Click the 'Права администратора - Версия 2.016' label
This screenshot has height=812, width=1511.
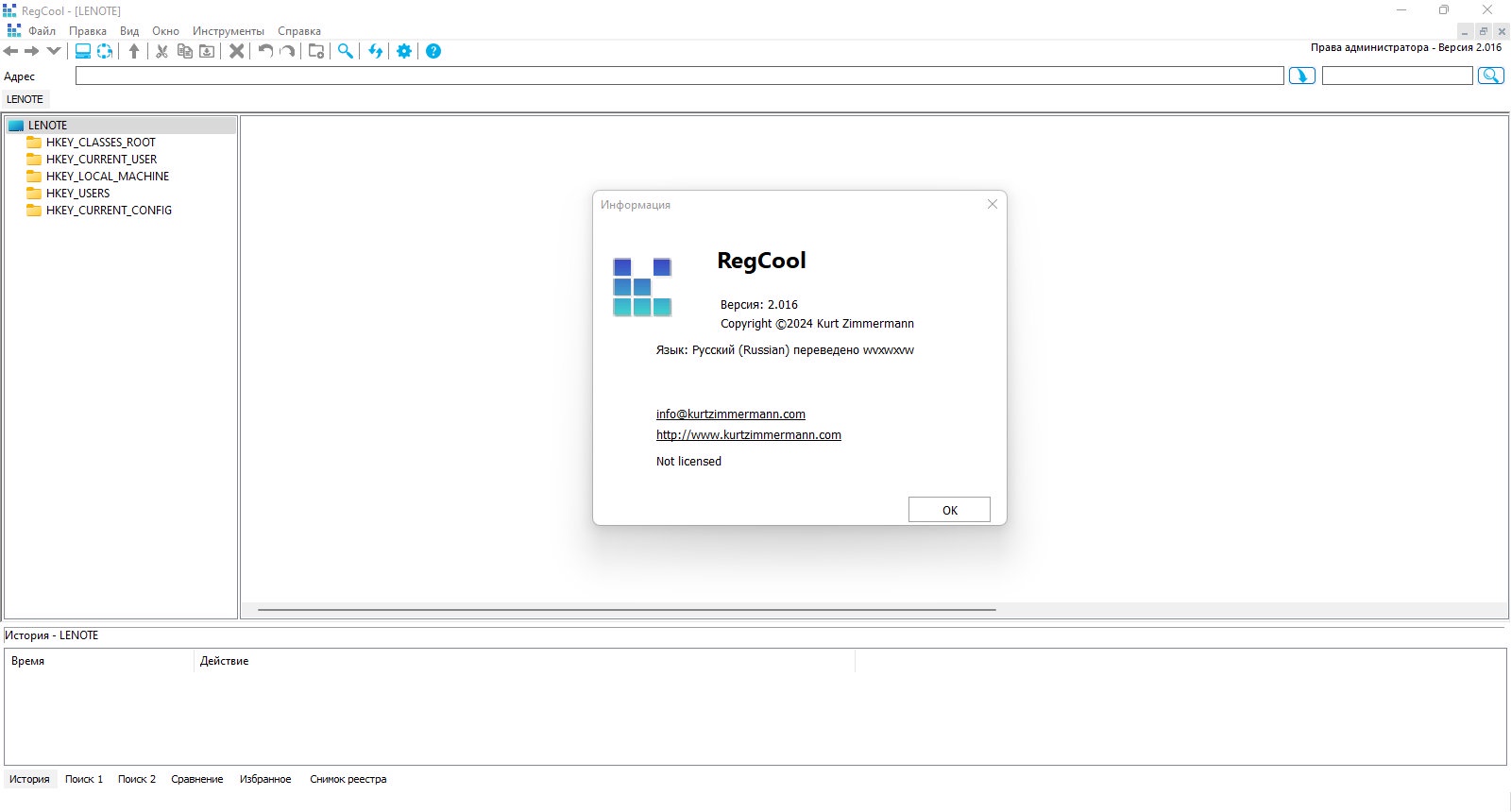[x=1406, y=47]
